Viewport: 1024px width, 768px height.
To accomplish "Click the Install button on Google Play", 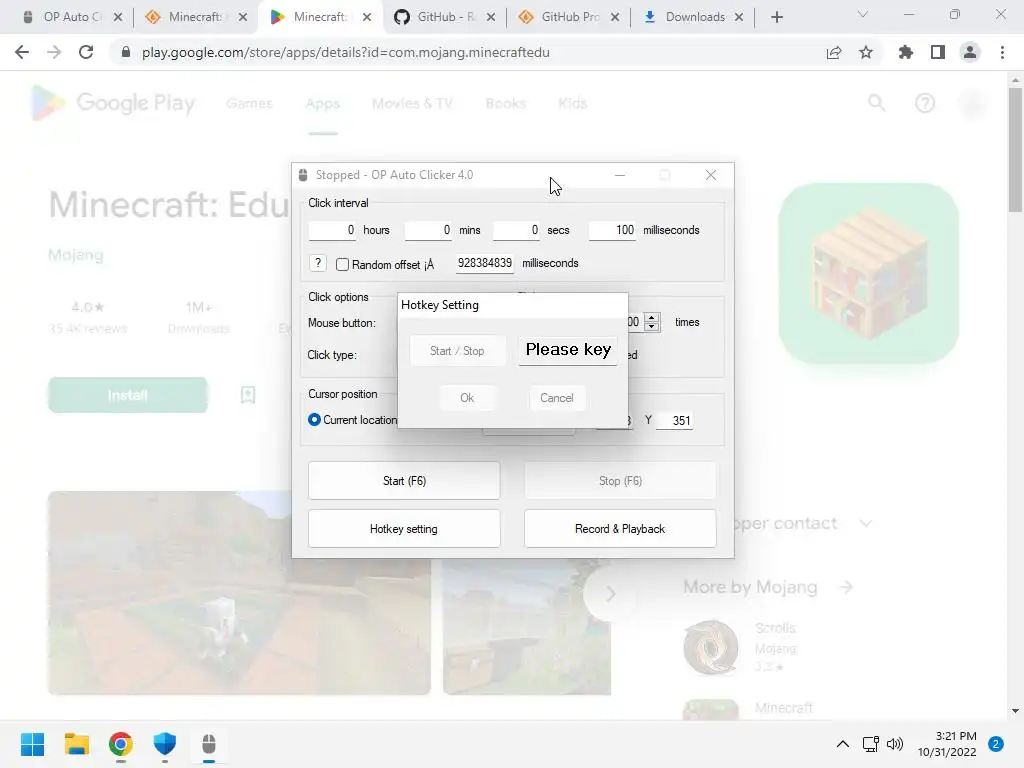I will pos(128,395).
